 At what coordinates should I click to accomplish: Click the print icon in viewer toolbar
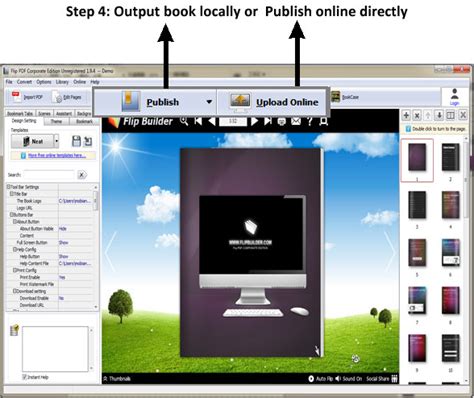tap(282, 121)
